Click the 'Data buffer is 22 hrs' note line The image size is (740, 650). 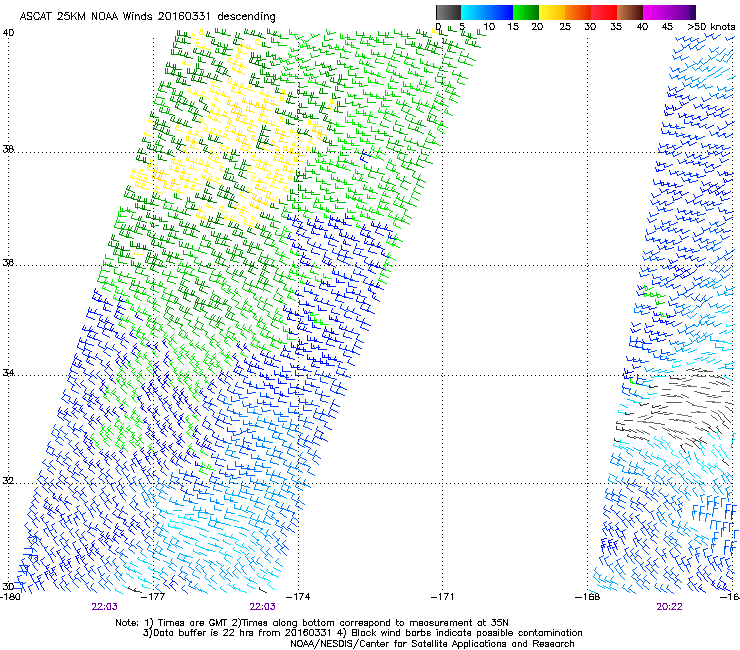362,633
